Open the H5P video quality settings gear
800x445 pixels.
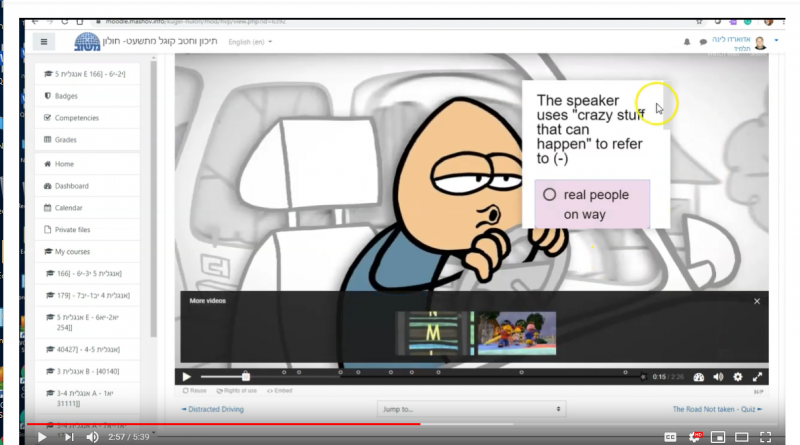738,377
